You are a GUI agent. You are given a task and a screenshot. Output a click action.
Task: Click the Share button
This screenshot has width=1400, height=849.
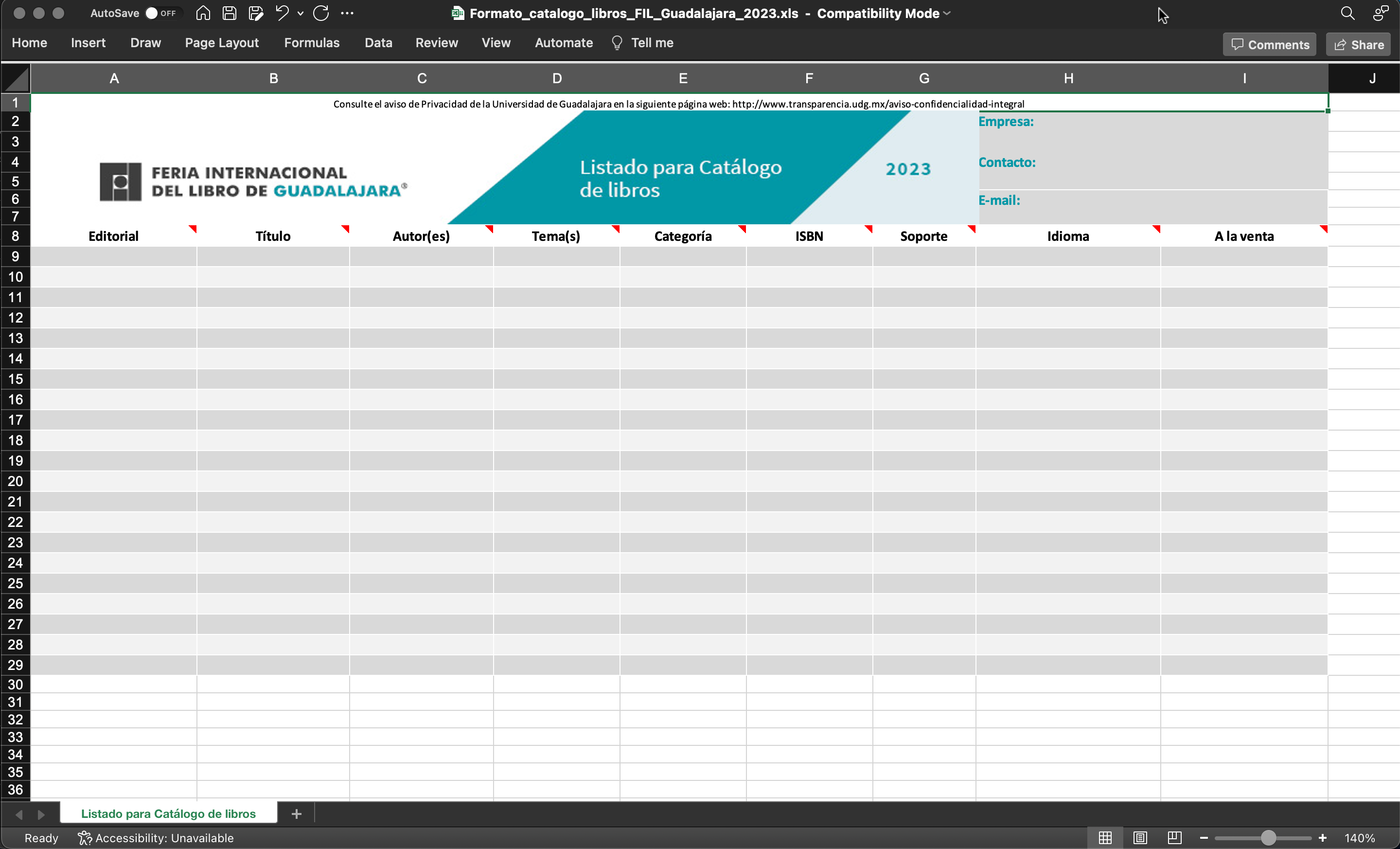tap(1359, 44)
